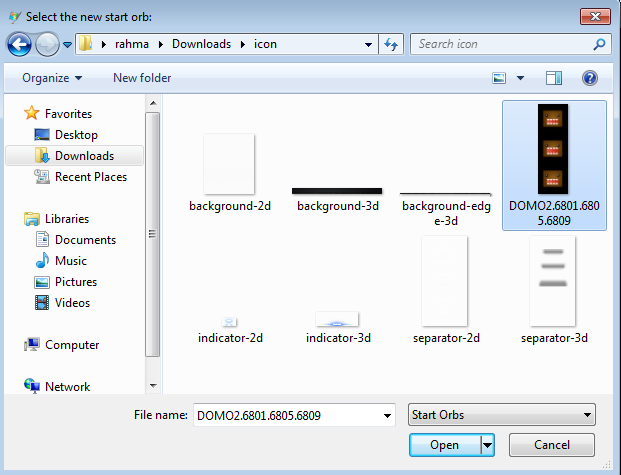This screenshot has width=621, height=475.
Task: Click the Pictures landscape icon
Action: 42,282
